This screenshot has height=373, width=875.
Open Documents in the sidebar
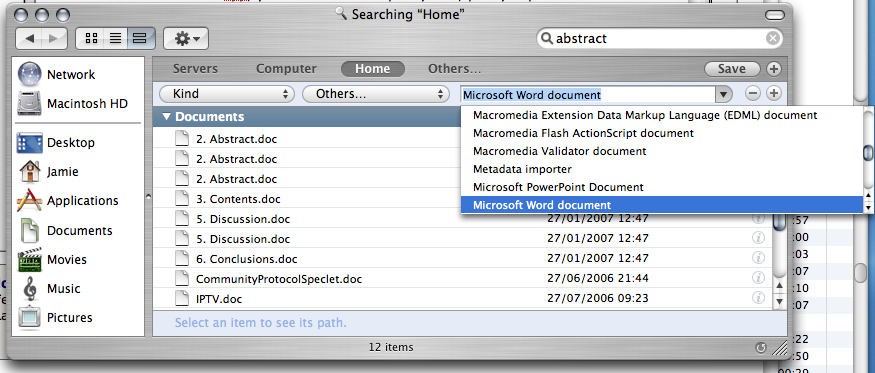[x=65, y=230]
